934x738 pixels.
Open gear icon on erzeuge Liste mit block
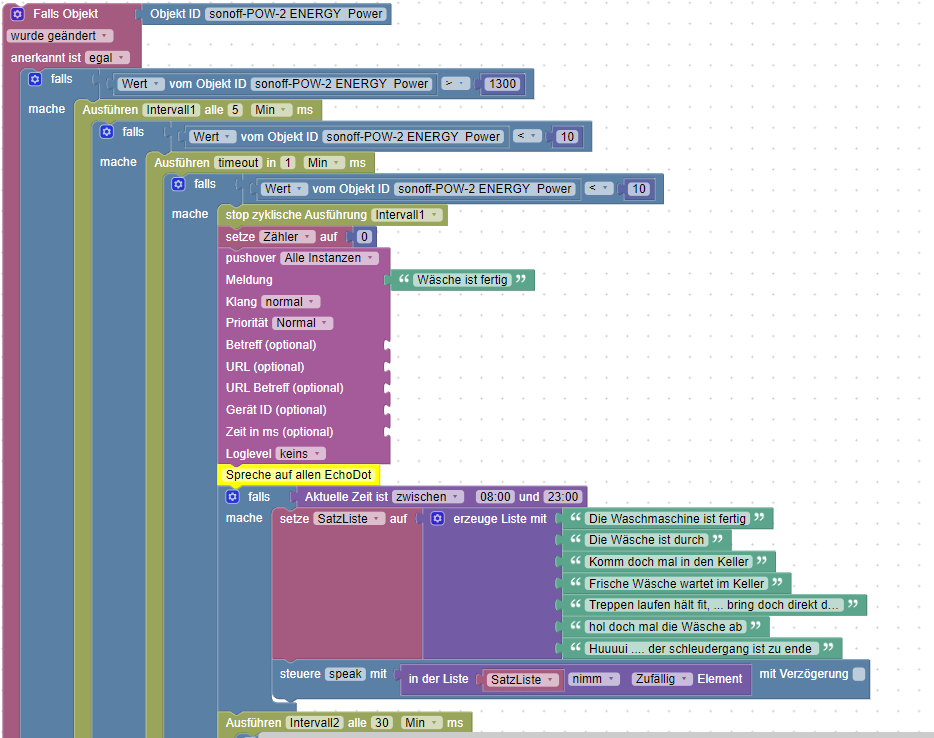click(x=438, y=519)
